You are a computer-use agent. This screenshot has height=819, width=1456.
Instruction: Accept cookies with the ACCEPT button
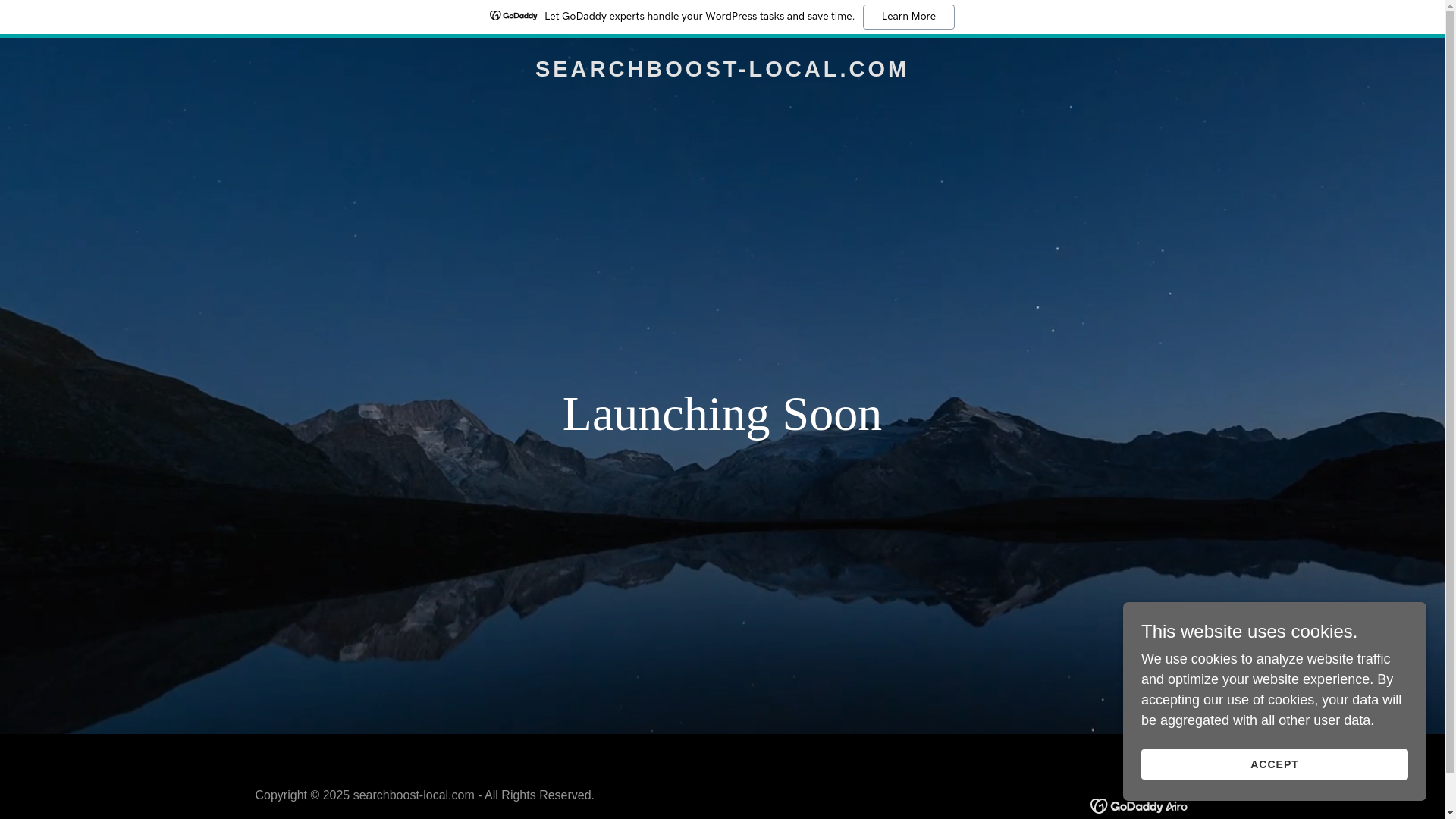tap(1274, 764)
